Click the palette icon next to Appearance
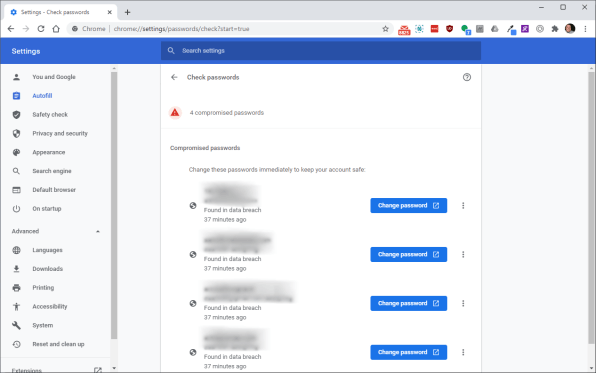 coord(16,152)
